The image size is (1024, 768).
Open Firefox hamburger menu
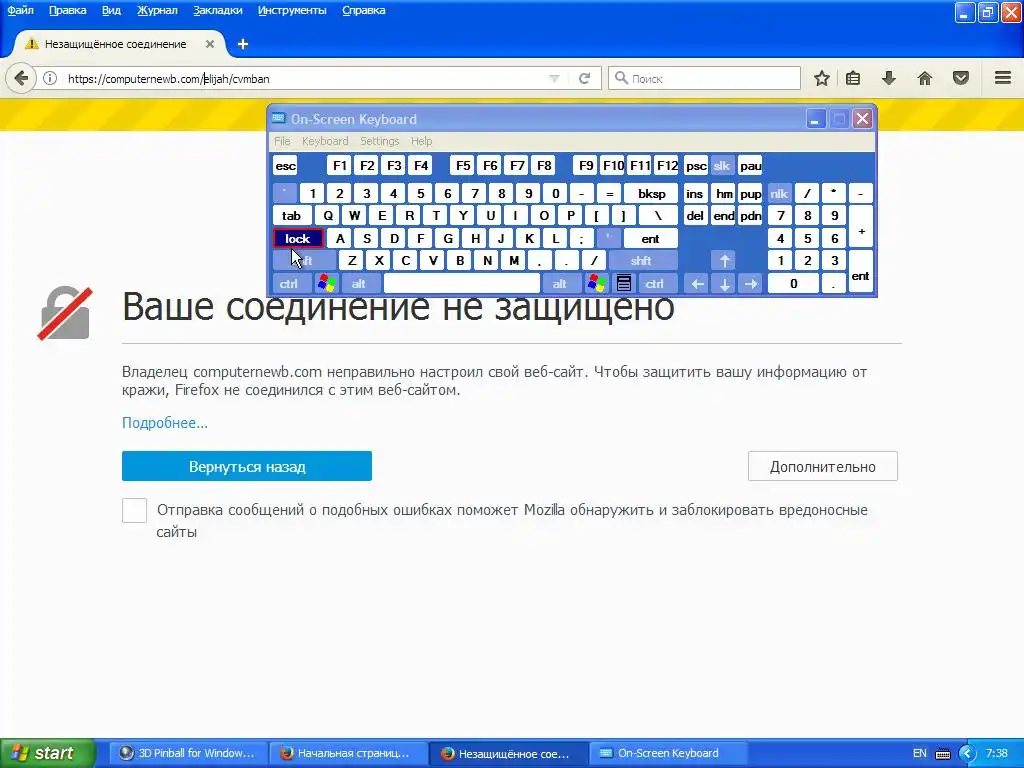coord(1003,78)
